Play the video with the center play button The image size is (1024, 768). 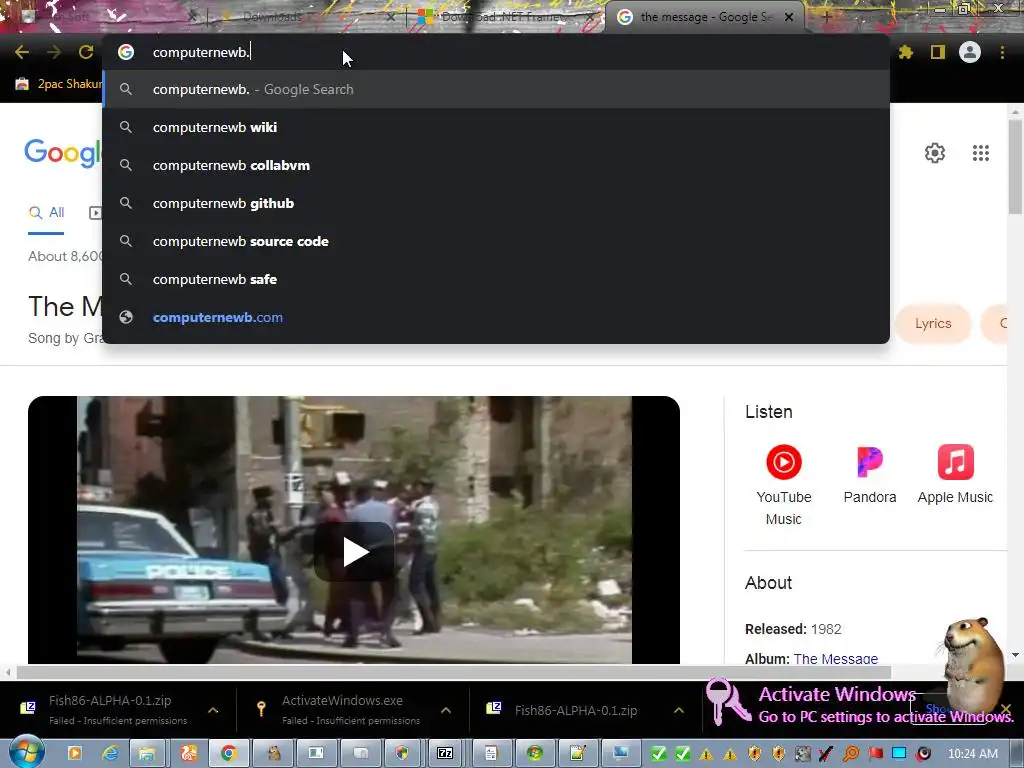pyautogui.click(x=355, y=552)
